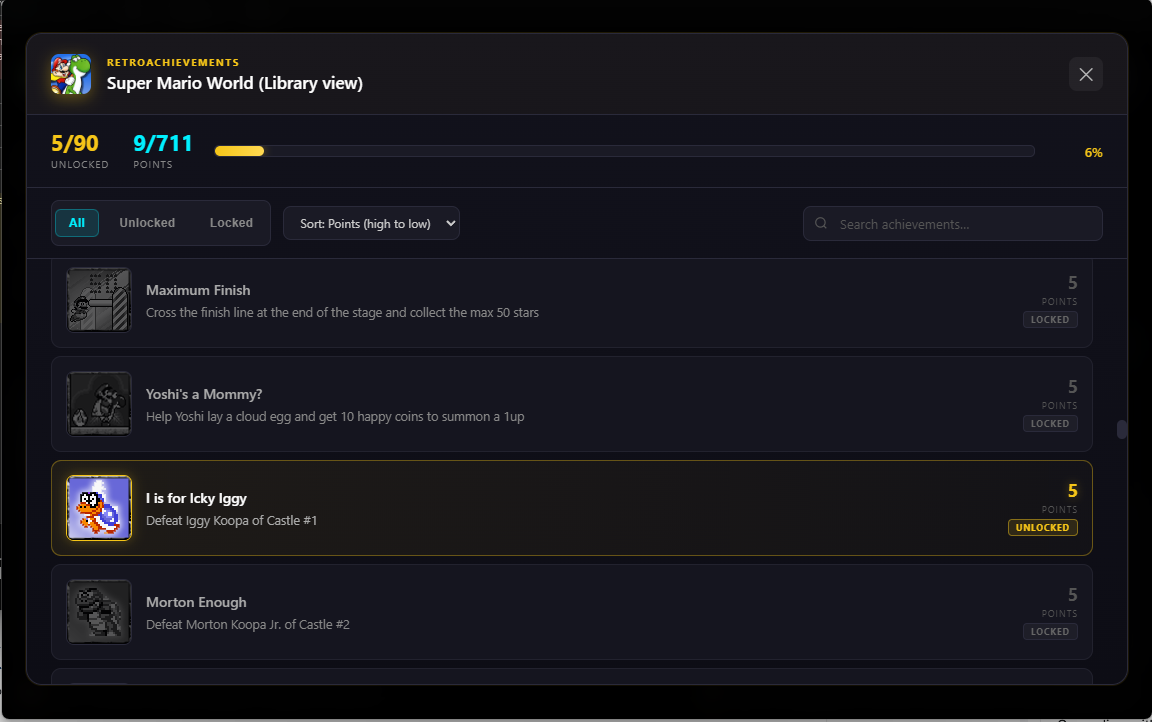Screen dimensions: 1152x722
Task: Close the achievements dialog with X
Action: [x=1085, y=74]
